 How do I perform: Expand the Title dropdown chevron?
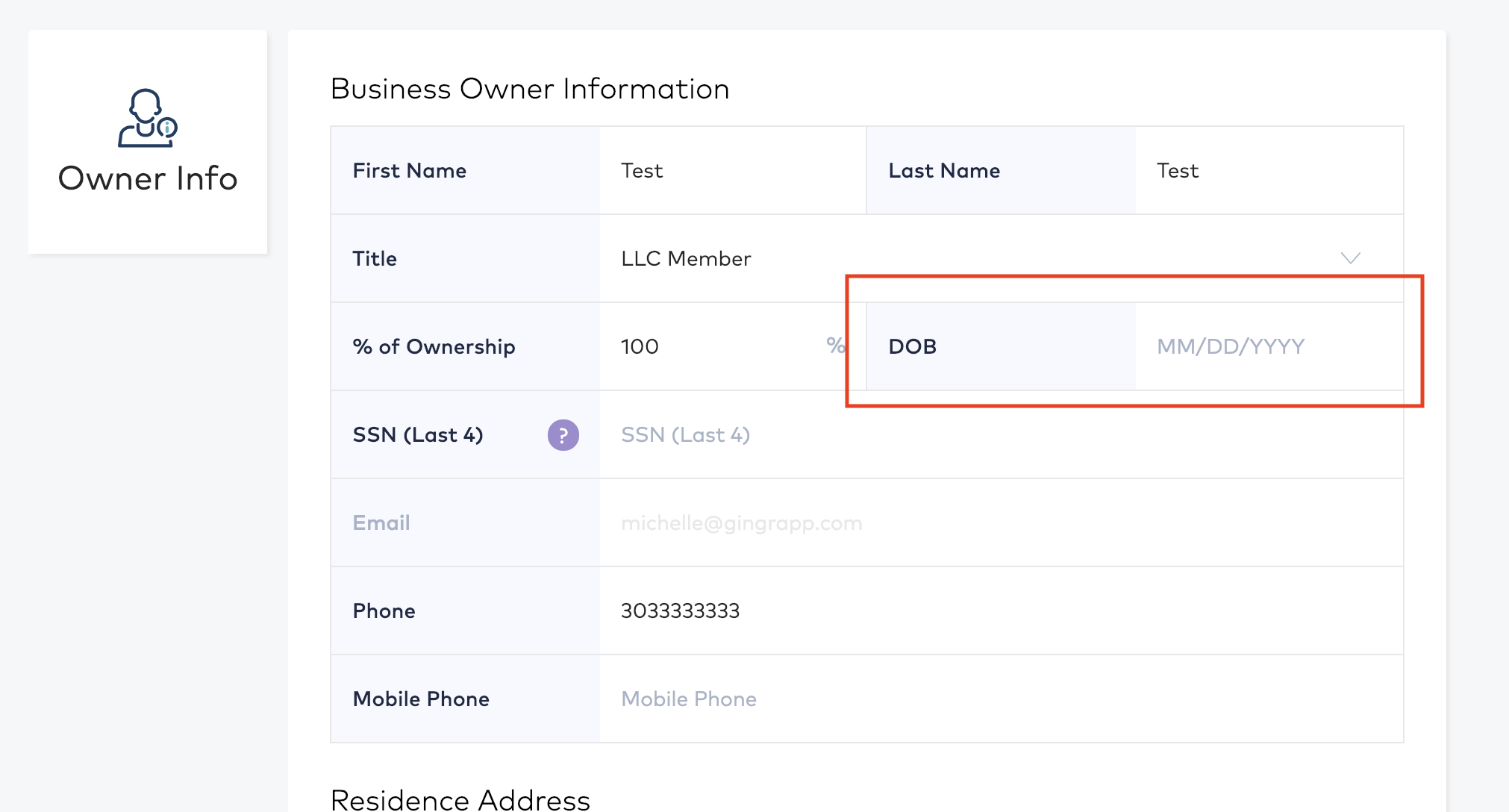tap(1350, 258)
